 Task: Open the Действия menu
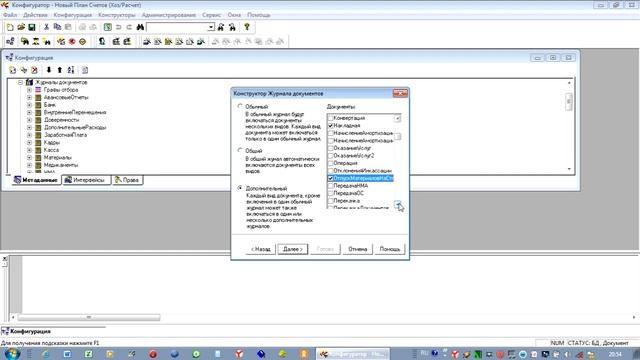pos(35,15)
